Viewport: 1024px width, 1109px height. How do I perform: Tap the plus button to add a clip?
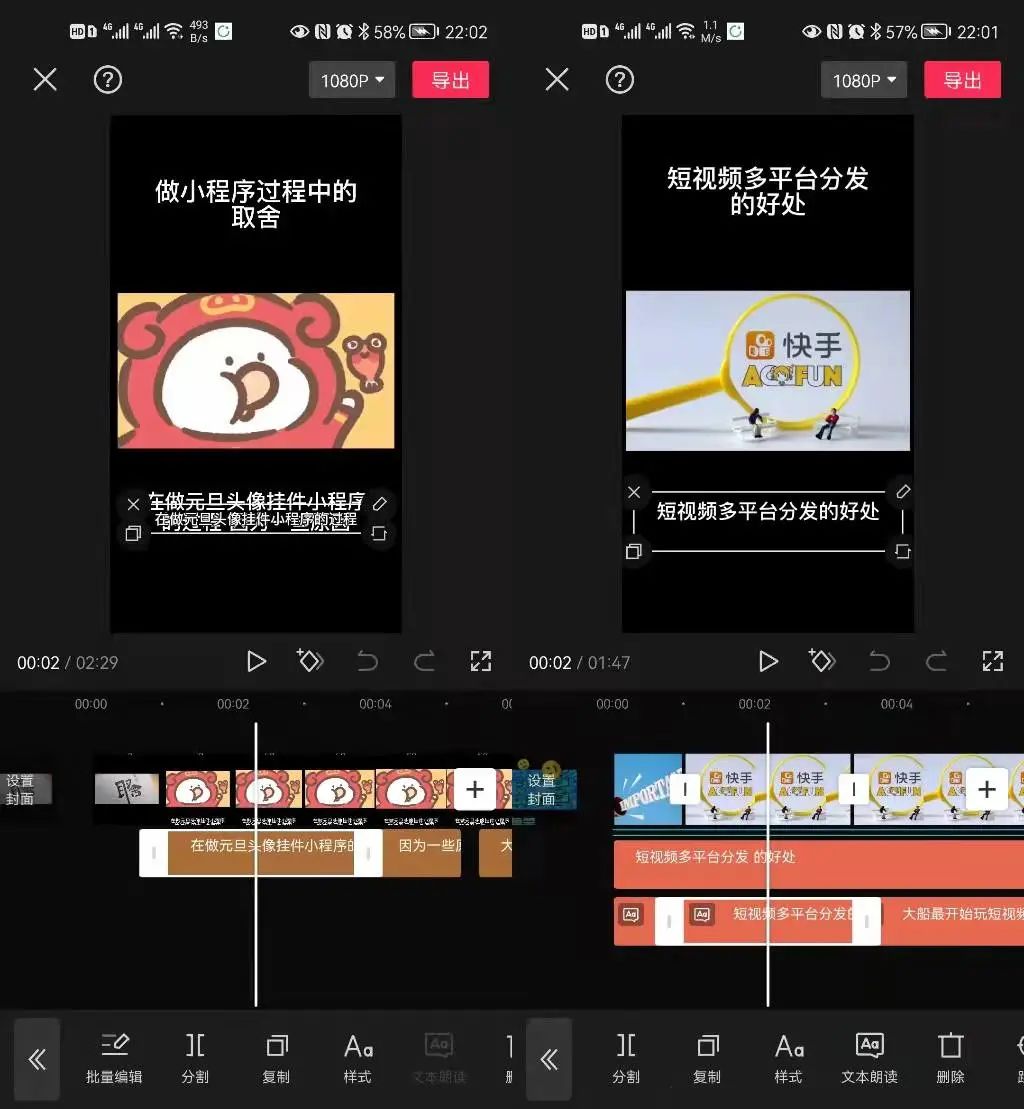coord(475,789)
